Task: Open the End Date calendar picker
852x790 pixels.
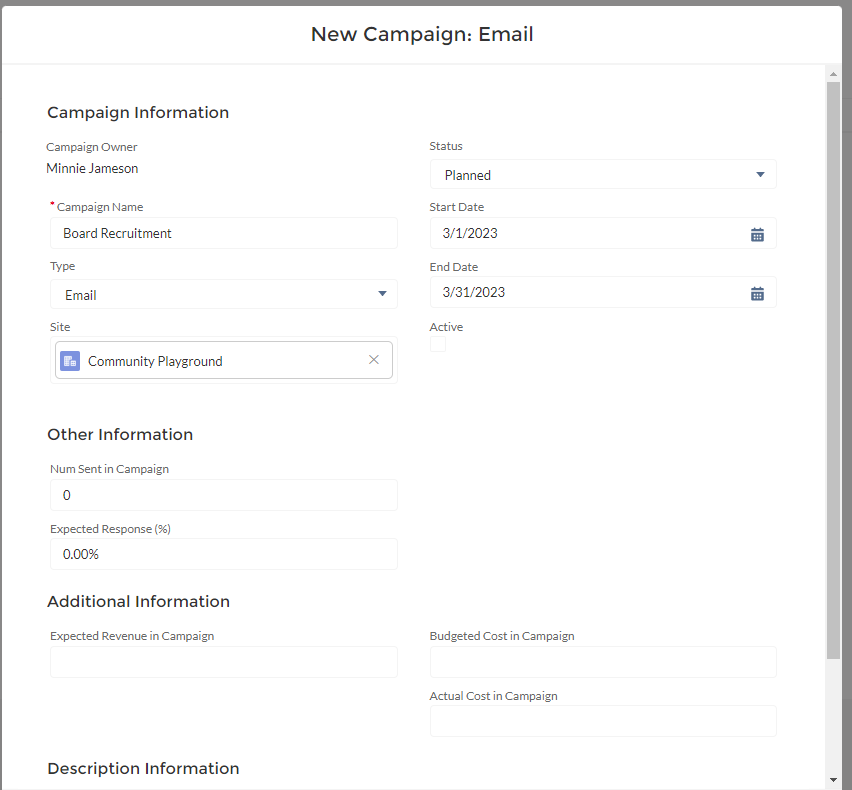Action: (757, 293)
